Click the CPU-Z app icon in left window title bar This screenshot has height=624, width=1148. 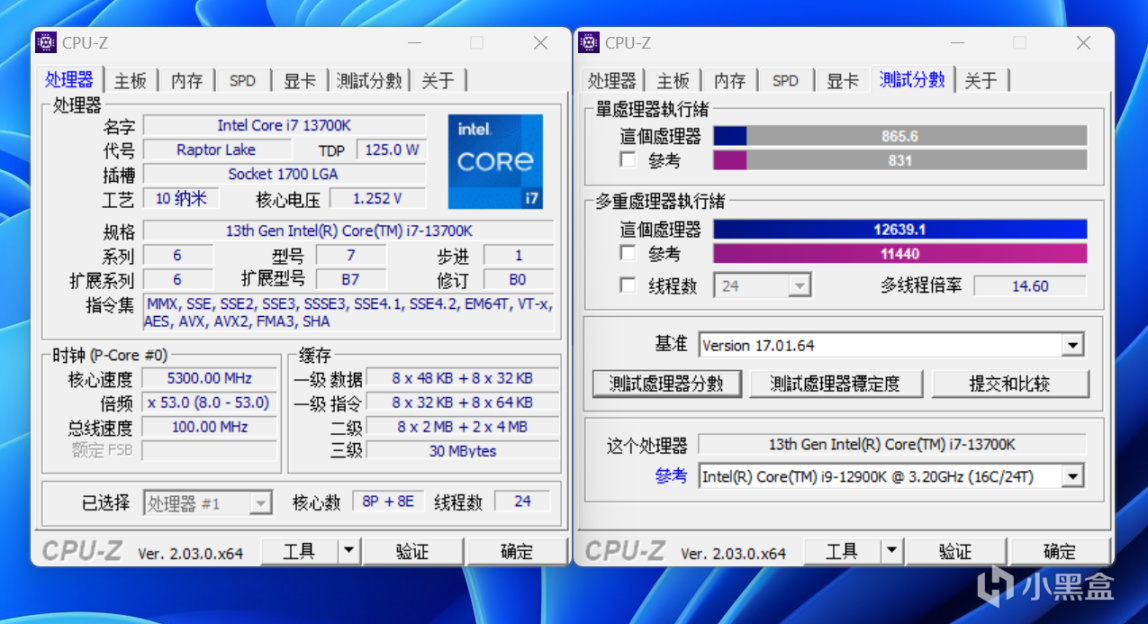click(45, 42)
